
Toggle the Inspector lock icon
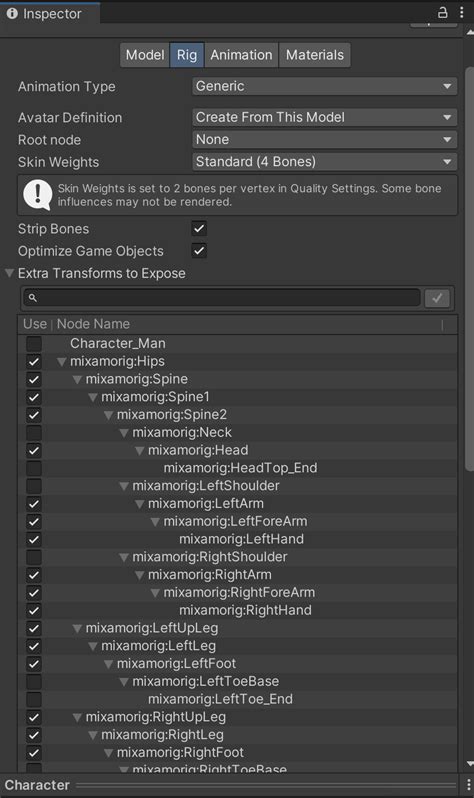[x=442, y=12]
